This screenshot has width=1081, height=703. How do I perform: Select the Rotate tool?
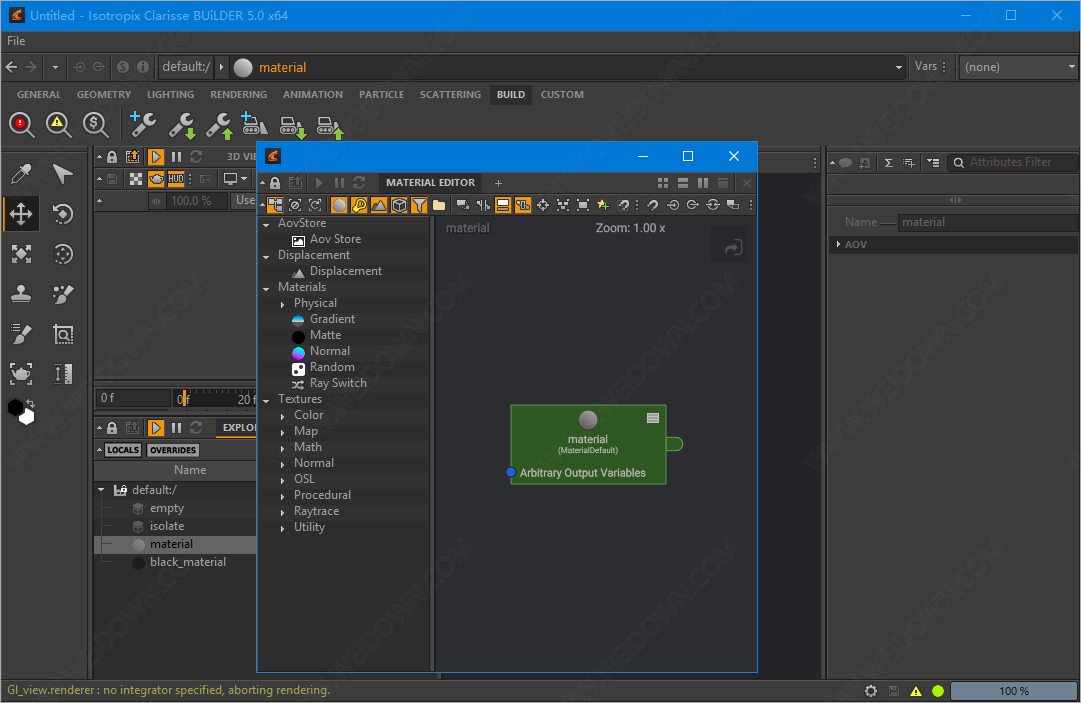(x=63, y=214)
